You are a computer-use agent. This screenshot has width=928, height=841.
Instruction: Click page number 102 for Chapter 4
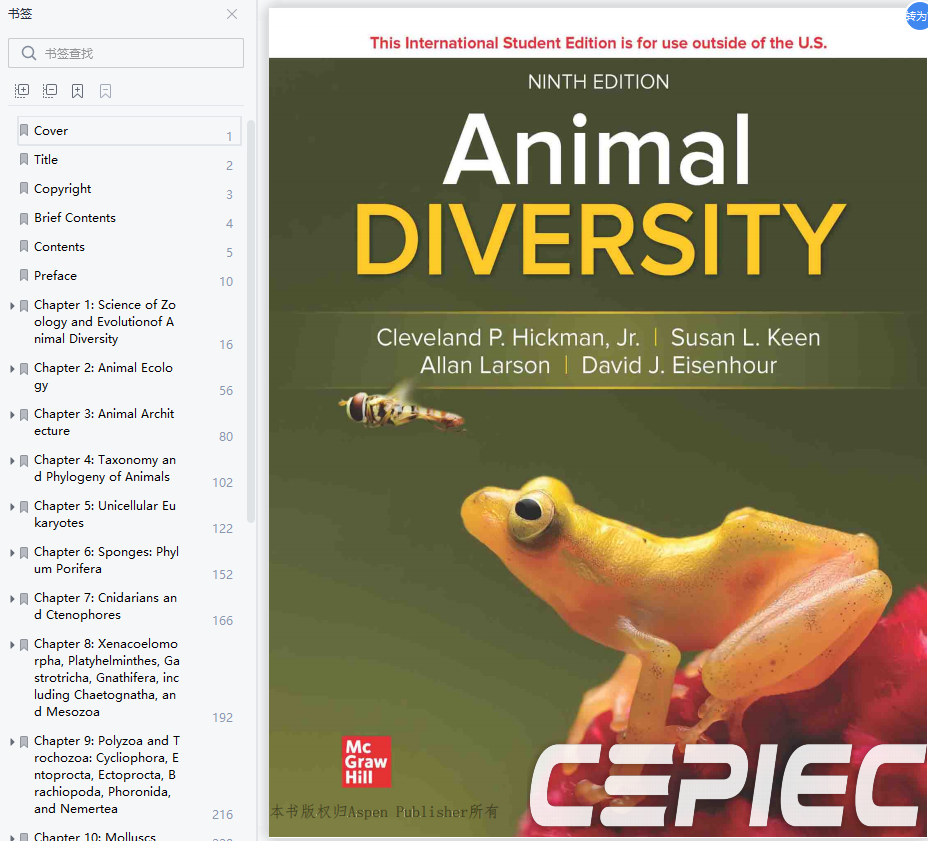pos(223,483)
